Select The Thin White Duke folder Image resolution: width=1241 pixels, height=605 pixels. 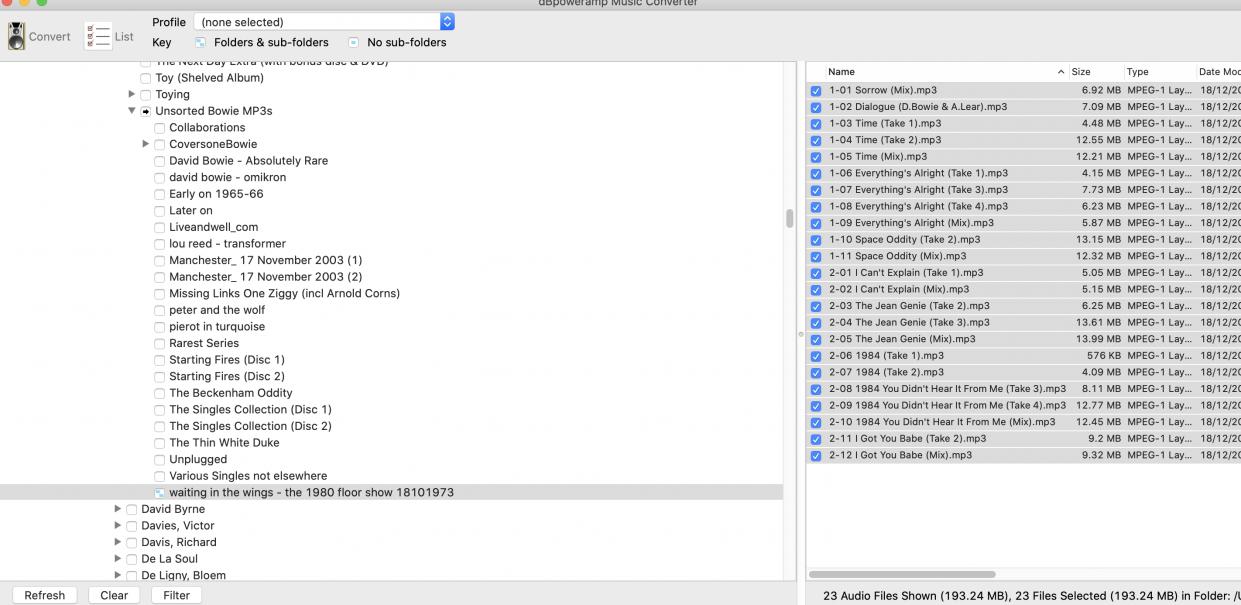(x=224, y=443)
